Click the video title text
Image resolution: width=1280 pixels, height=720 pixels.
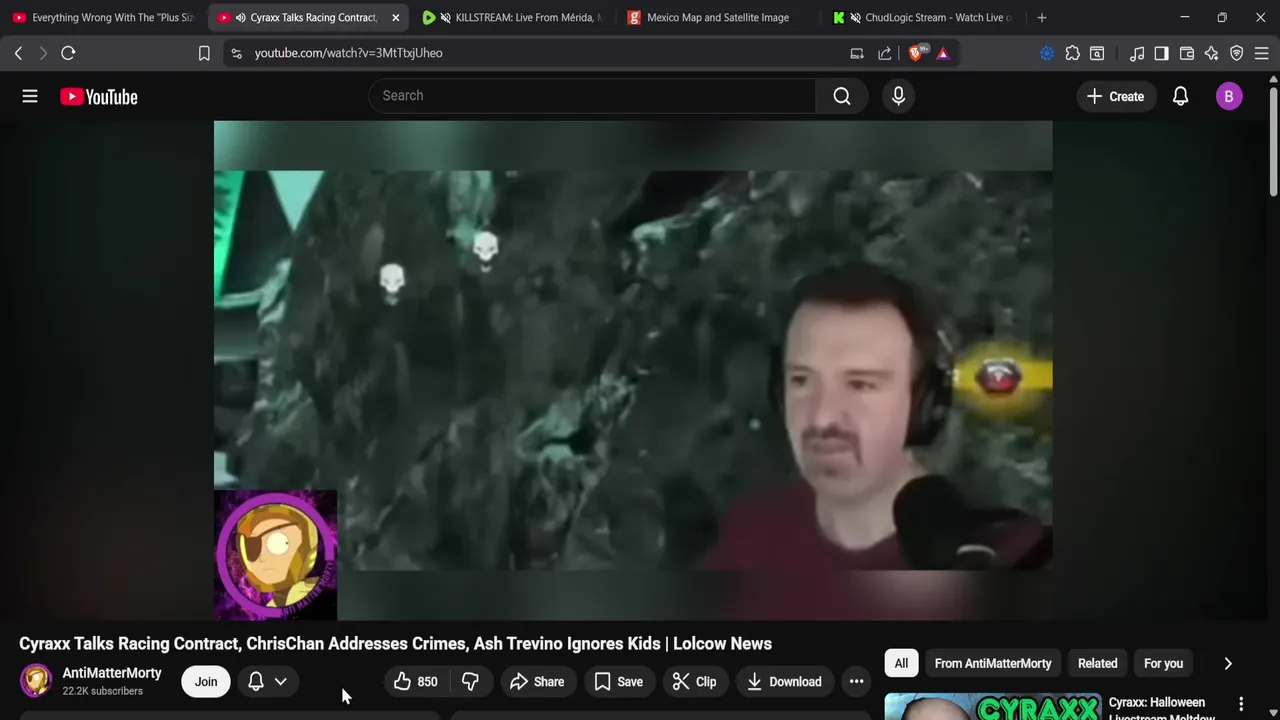point(395,643)
